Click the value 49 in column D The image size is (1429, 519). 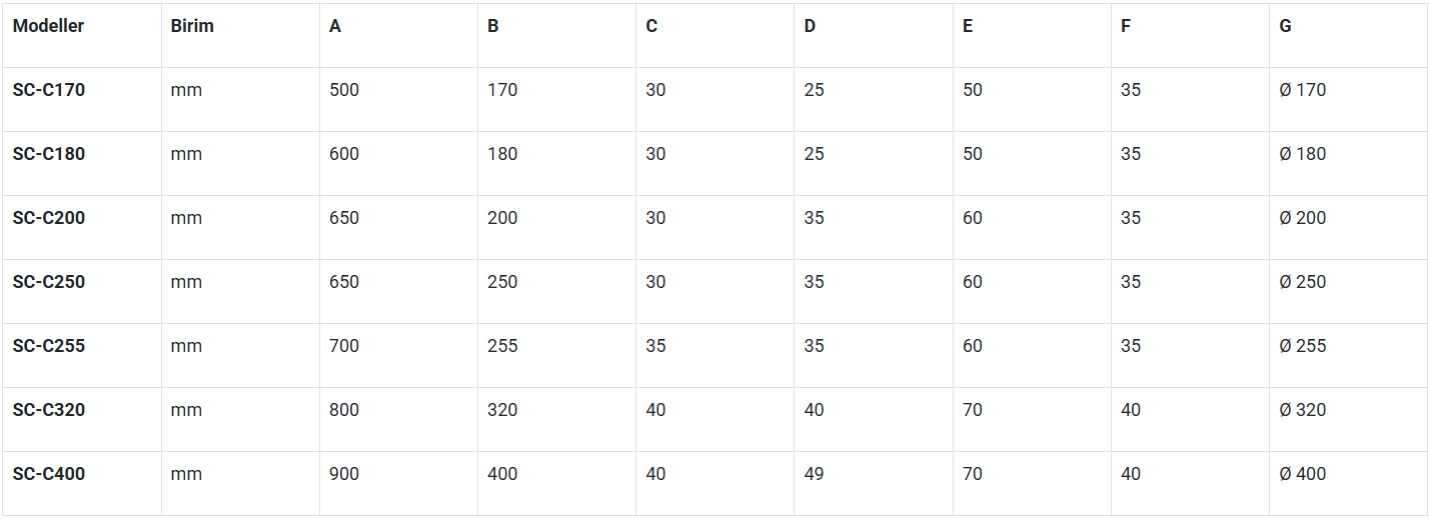click(x=814, y=474)
